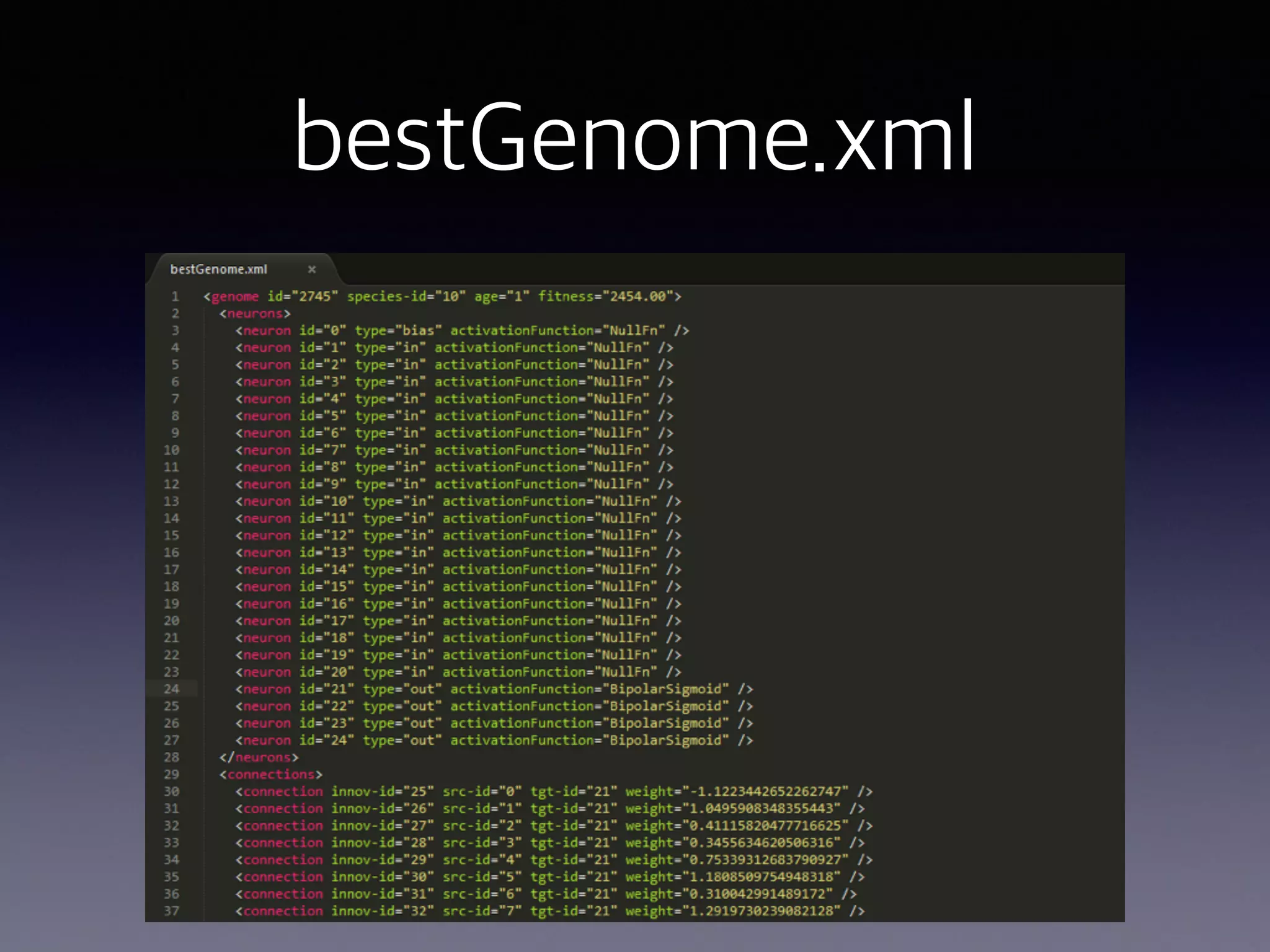Screen dimensions: 1270x952
Task: Click the closing </neurons> tag
Action: (259, 757)
